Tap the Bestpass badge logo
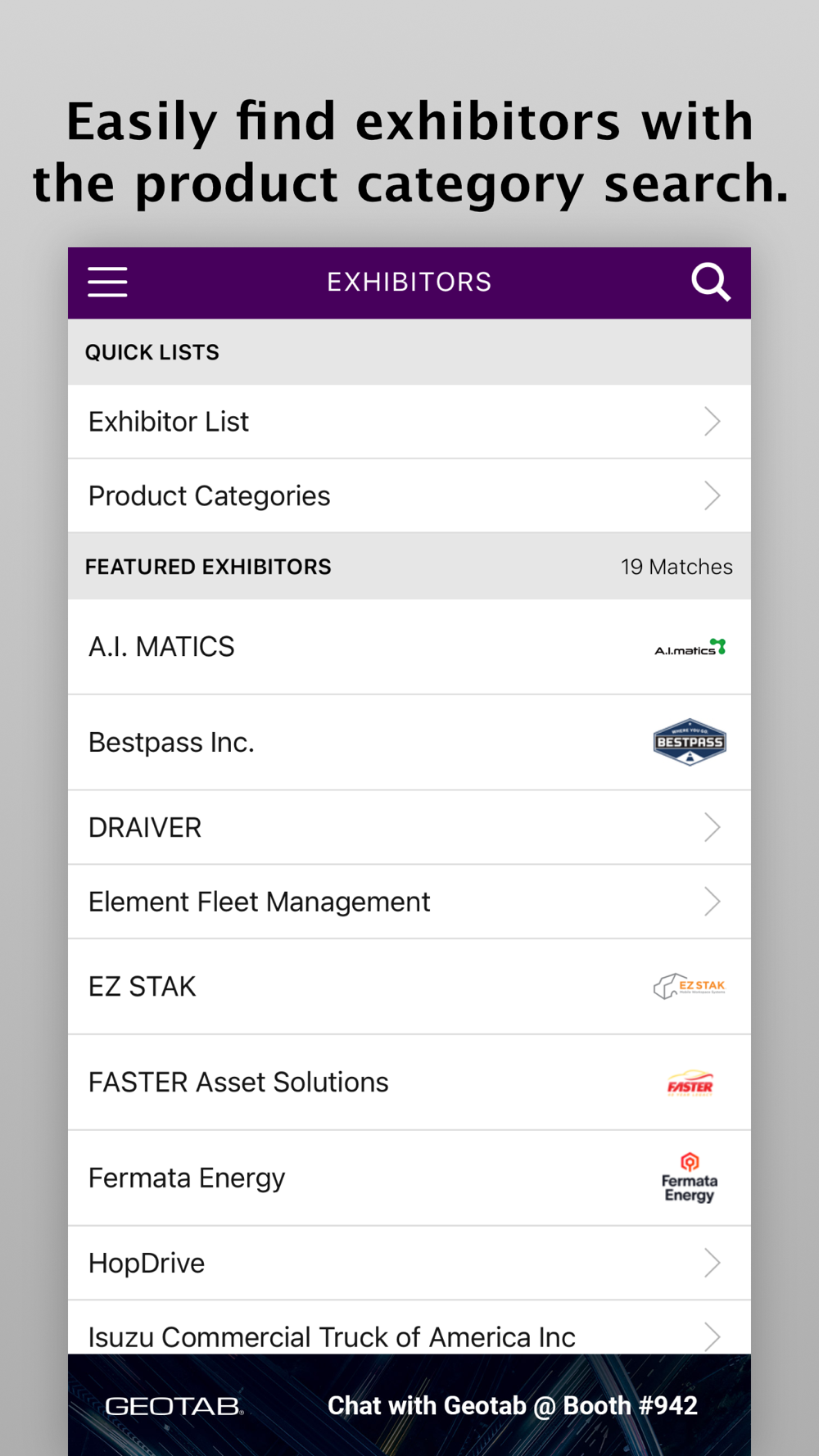This screenshot has height=1456, width=819. (x=690, y=742)
